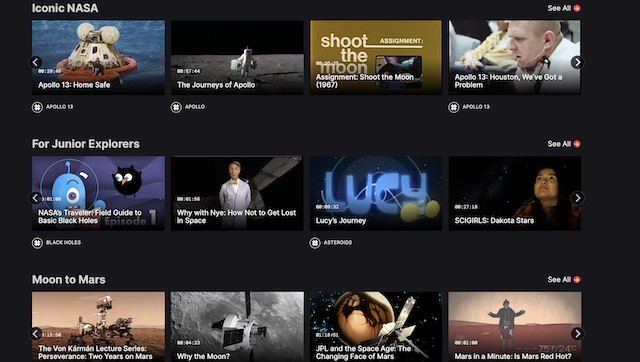
Task: Play SCIGIRLS: Dakota Stars video
Action: tap(515, 193)
